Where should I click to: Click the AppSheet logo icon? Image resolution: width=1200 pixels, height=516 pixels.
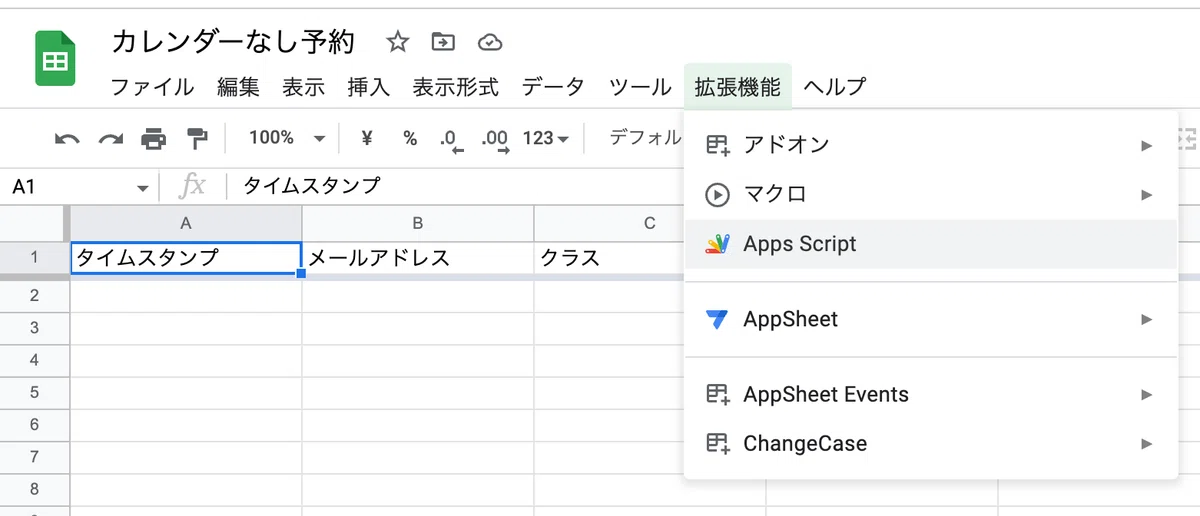tap(718, 320)
